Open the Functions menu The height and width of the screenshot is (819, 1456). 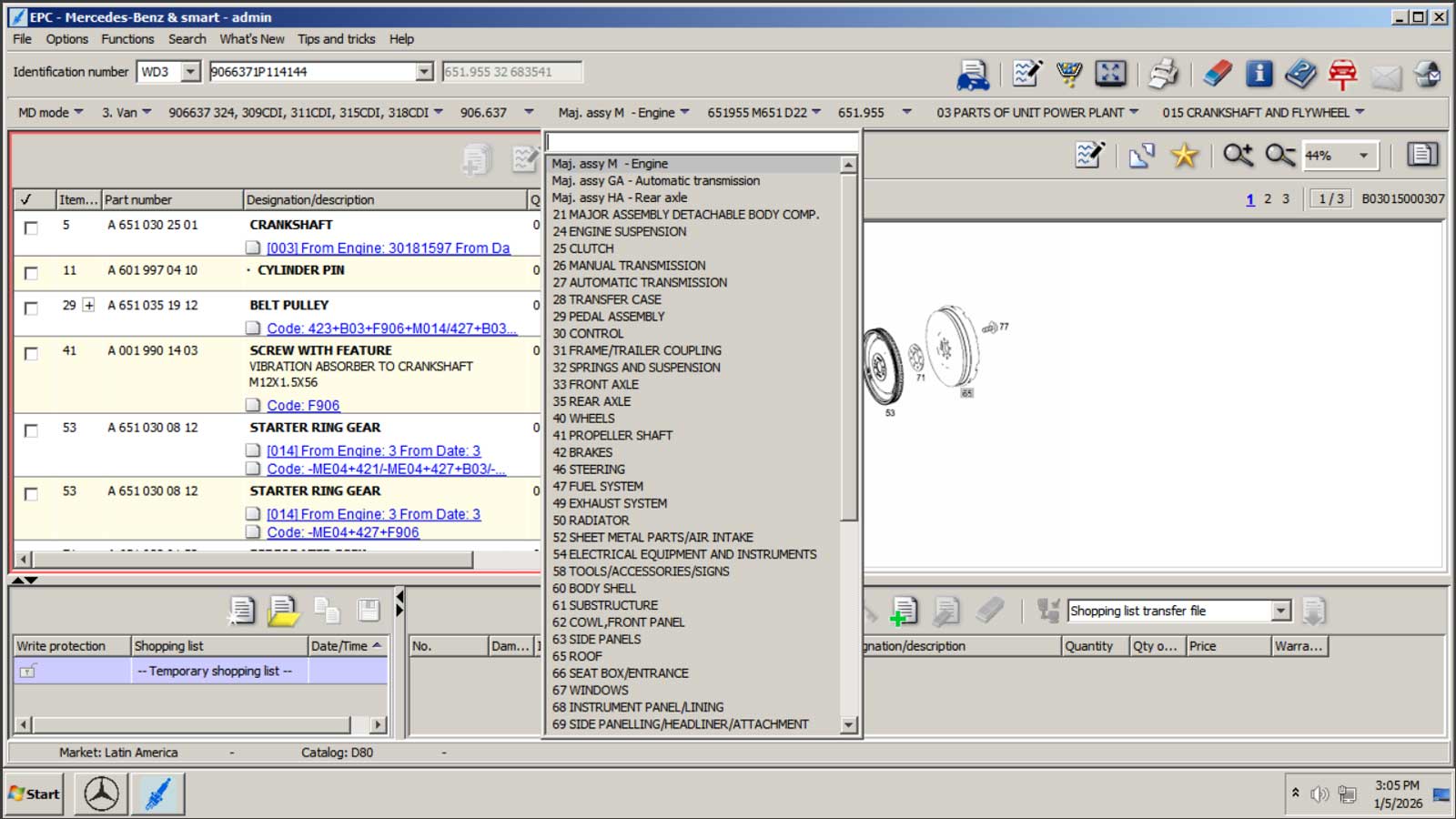pos(127,39)
